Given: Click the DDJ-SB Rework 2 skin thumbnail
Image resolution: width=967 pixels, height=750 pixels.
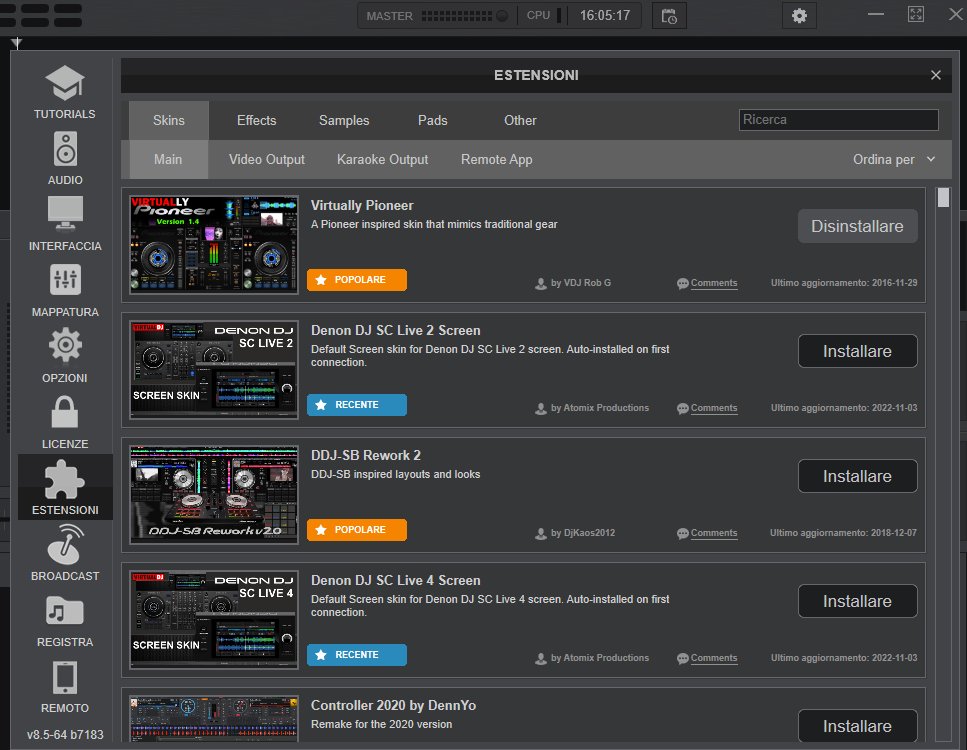Looking at the screenshot, I should click(x=214, y=495).
